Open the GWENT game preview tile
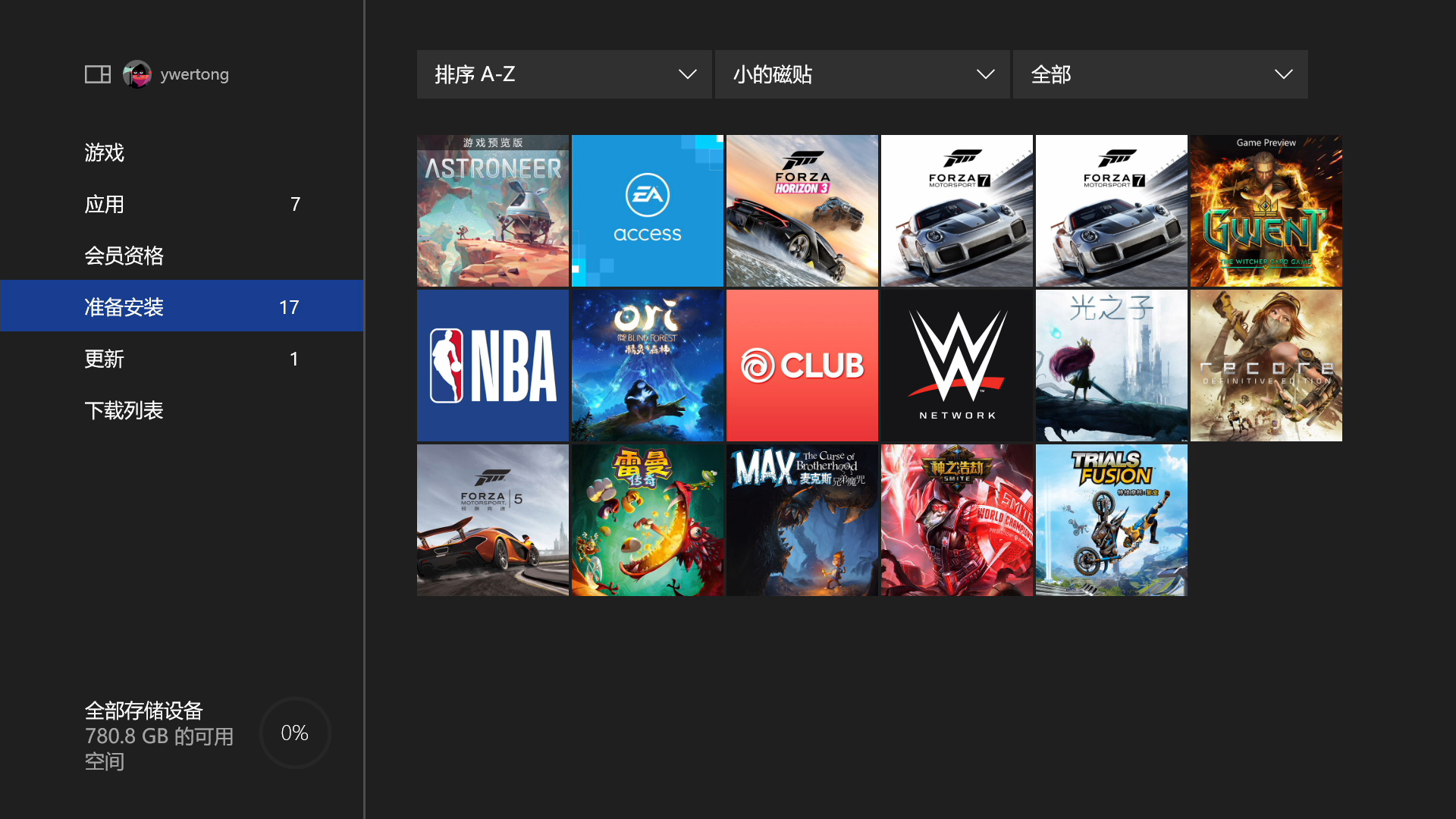This screenshot has width=1456, height=819. click(x=1266, y=211)
